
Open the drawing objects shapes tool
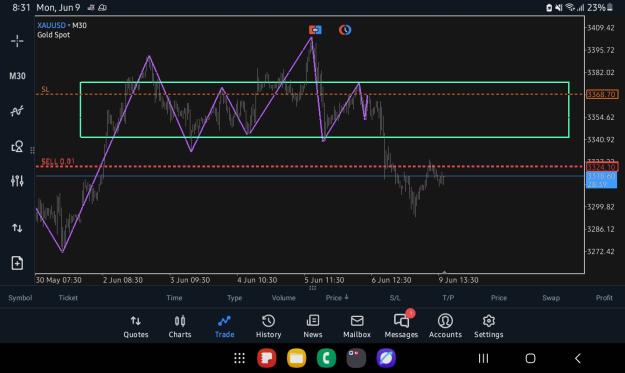(x=17, y=147)
